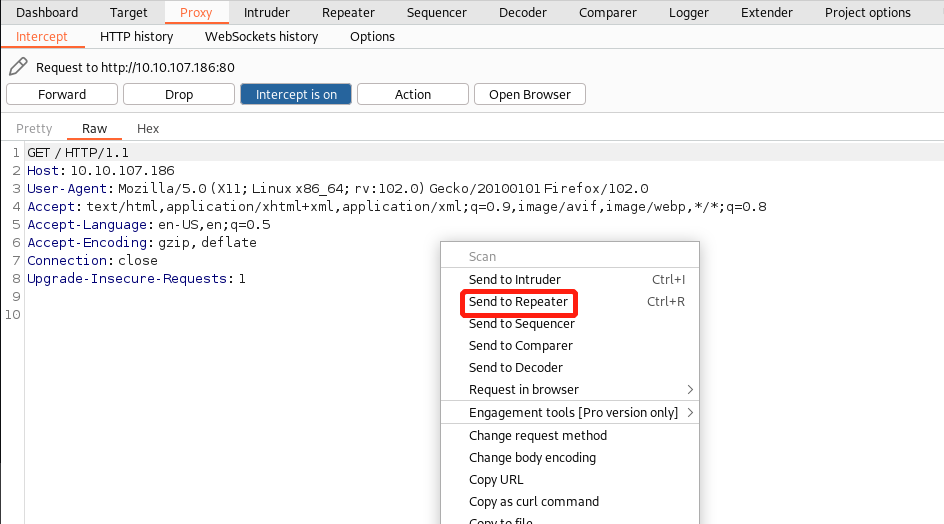Expand the Request in browser submenu arrow
The height and width of the screenshot is (524, 944).
690,390
